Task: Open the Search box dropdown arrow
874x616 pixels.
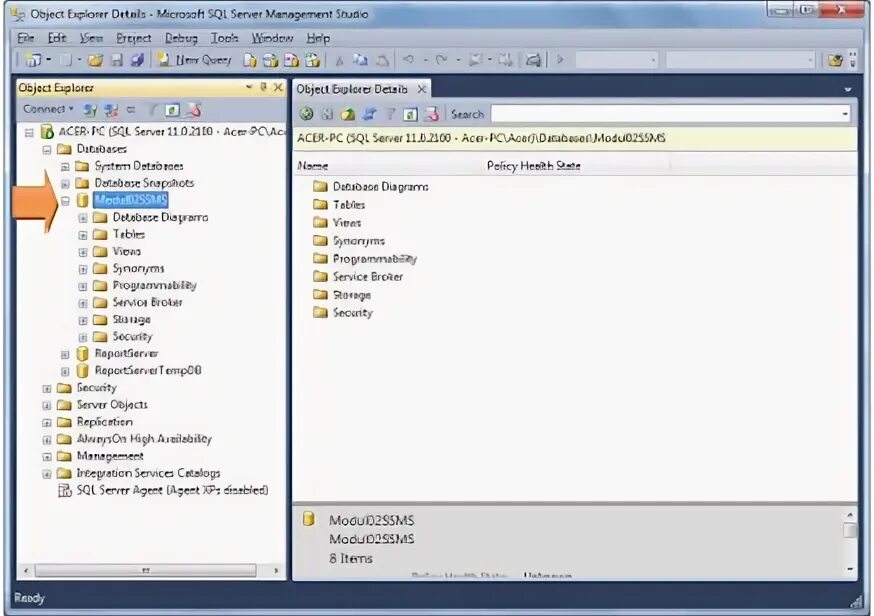Action: point(845,114)
